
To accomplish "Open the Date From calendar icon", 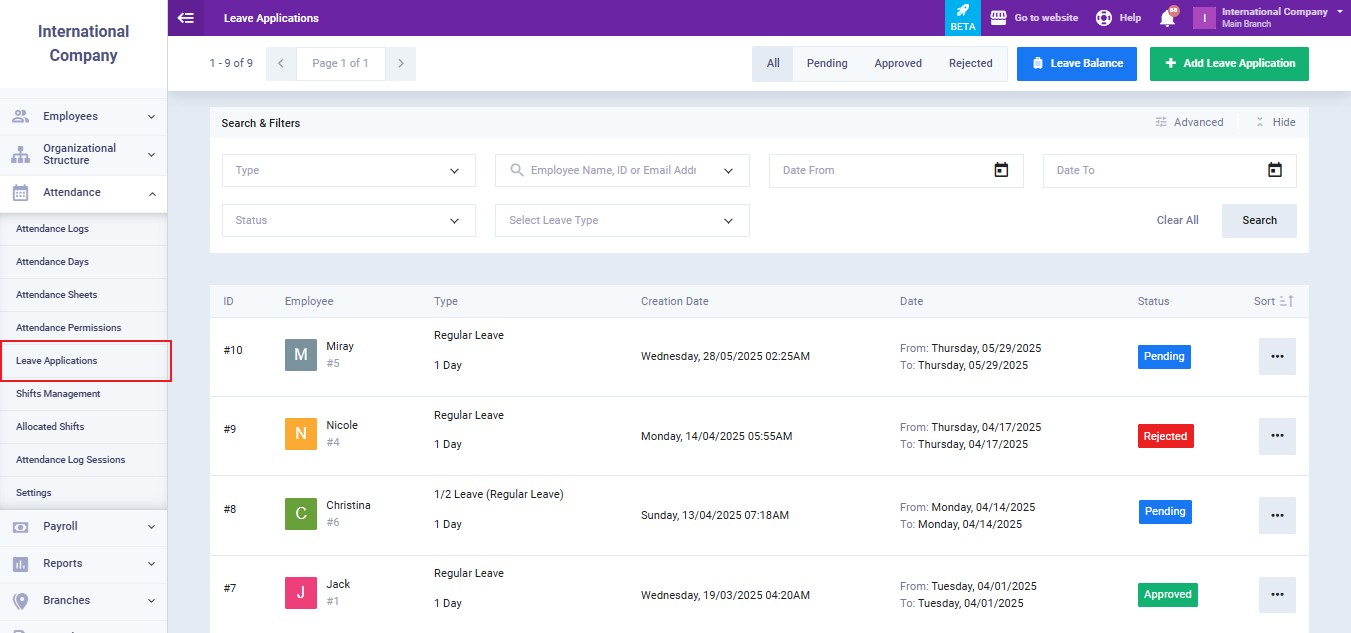I will 1001,170.
